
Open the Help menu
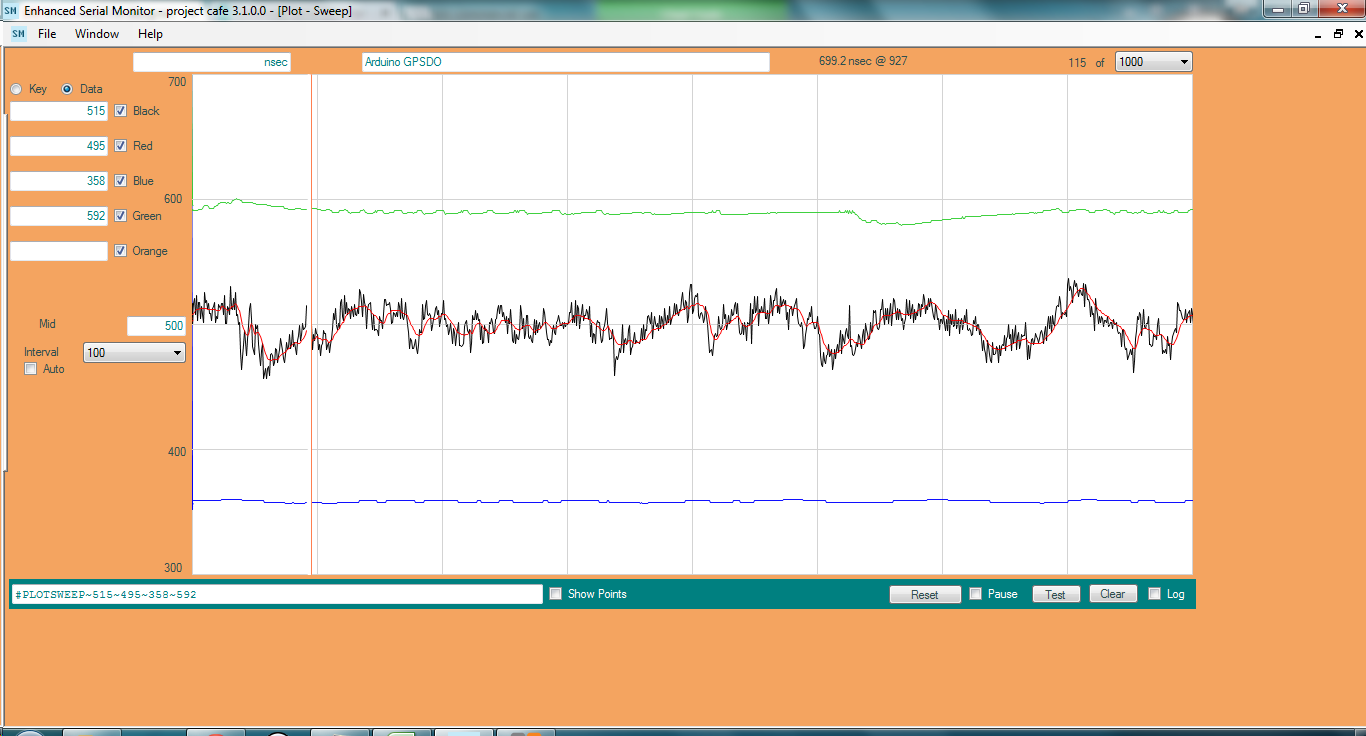click(150, 34)
